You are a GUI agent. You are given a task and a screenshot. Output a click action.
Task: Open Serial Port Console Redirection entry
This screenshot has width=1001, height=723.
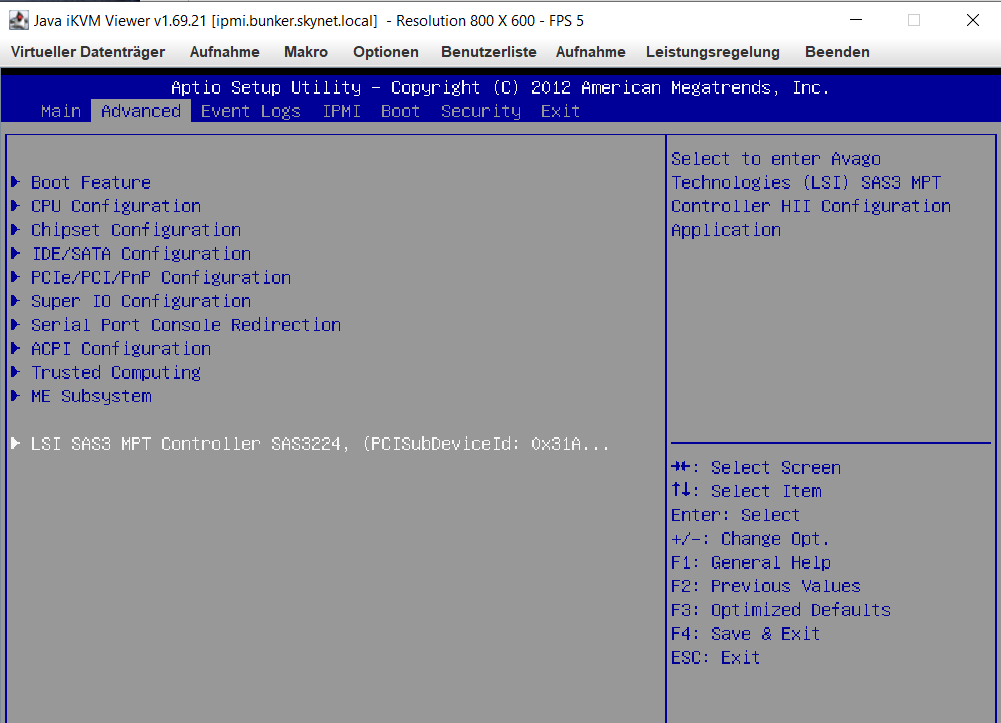(x=186, y=325)
